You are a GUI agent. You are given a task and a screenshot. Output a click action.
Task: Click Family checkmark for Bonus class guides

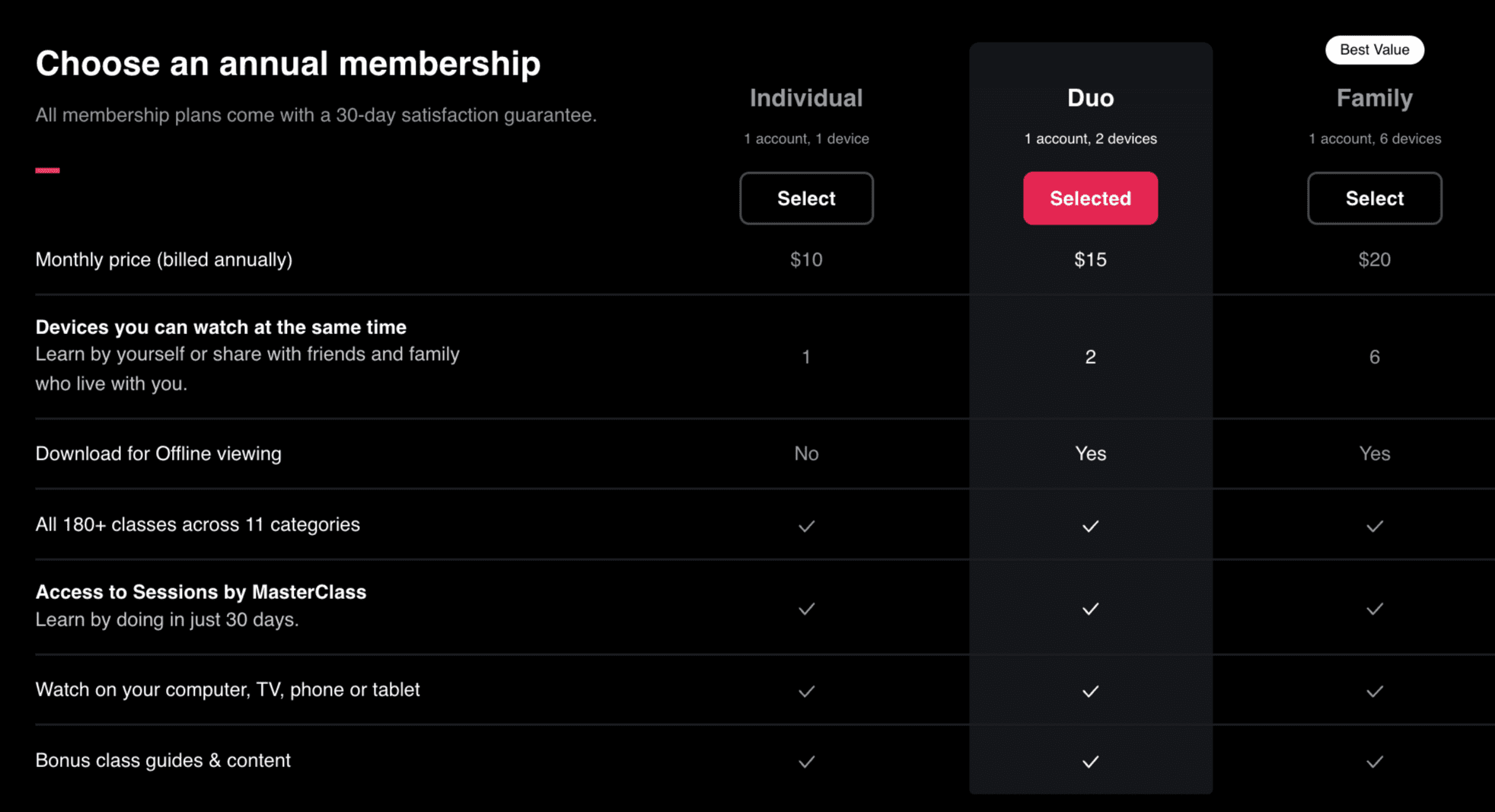click(1374, 761)
